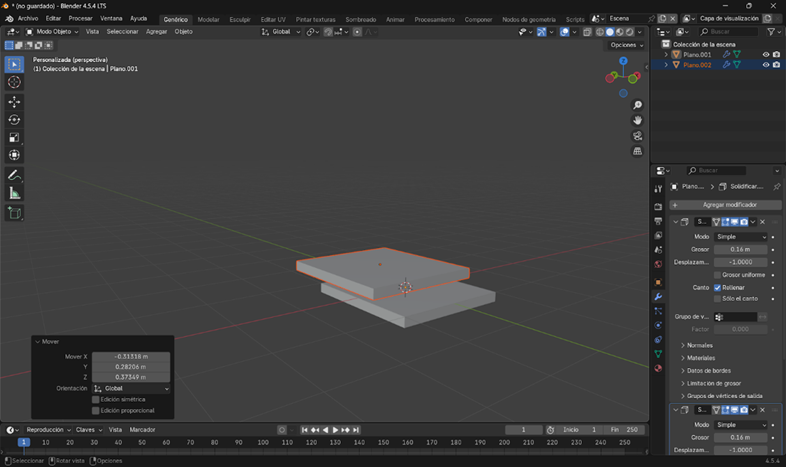Viewport: 786px width, 467px height.
Task: Choose the 3D Cursor tool
Action: click(x=14, y=82)
